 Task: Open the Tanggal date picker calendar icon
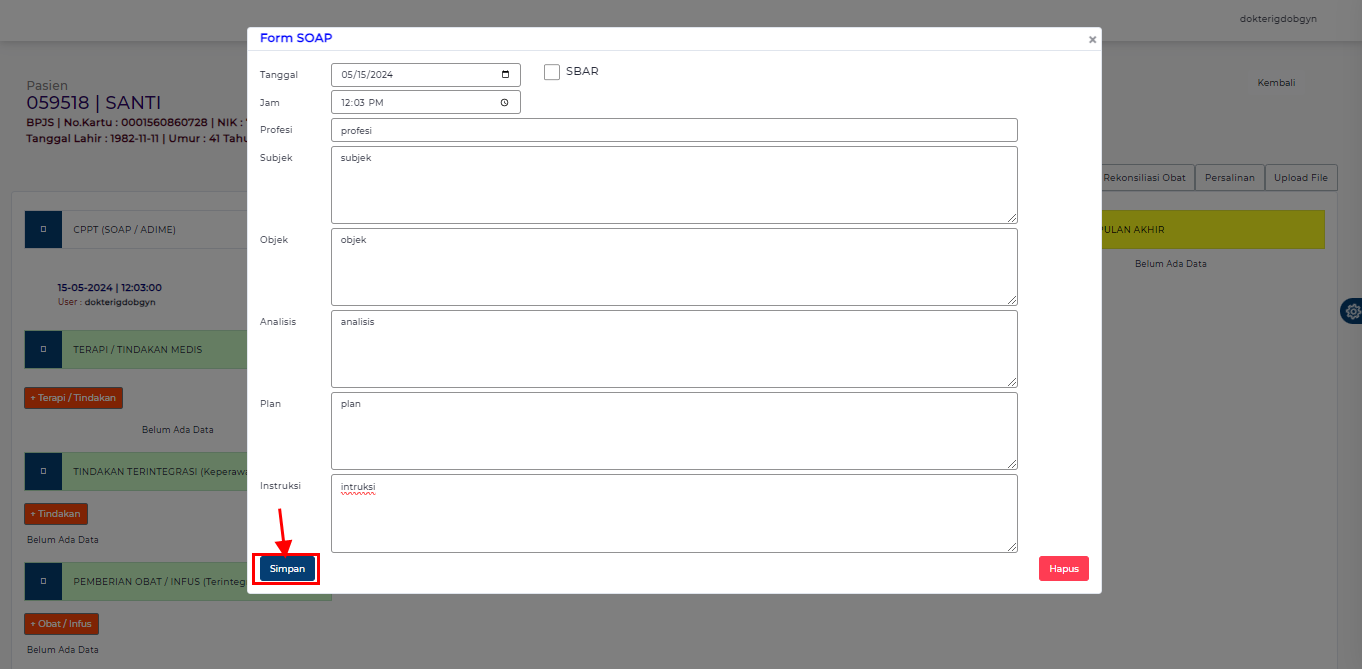[507, 74]
